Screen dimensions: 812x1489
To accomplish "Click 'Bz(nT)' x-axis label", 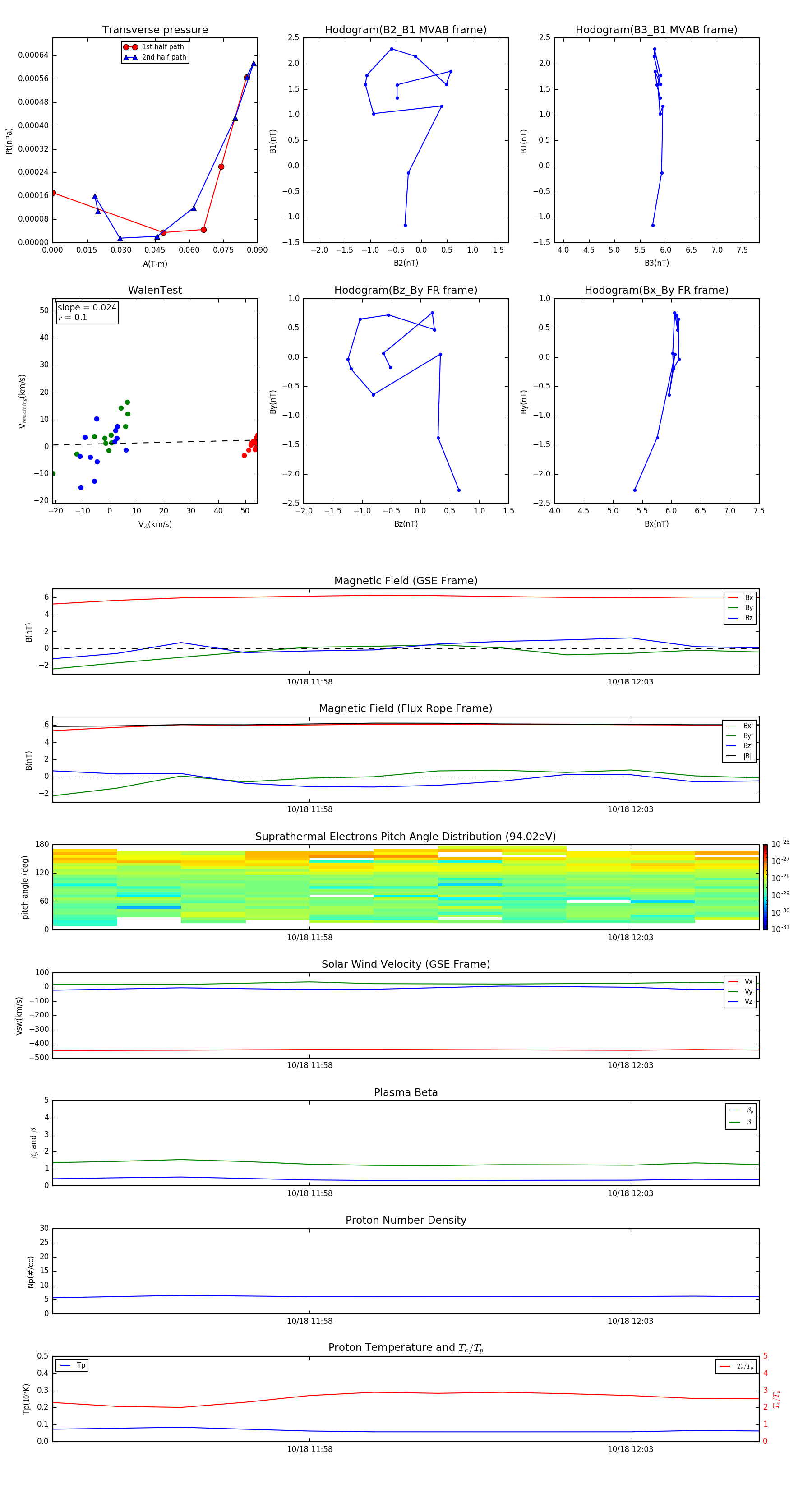I will 406,524.
